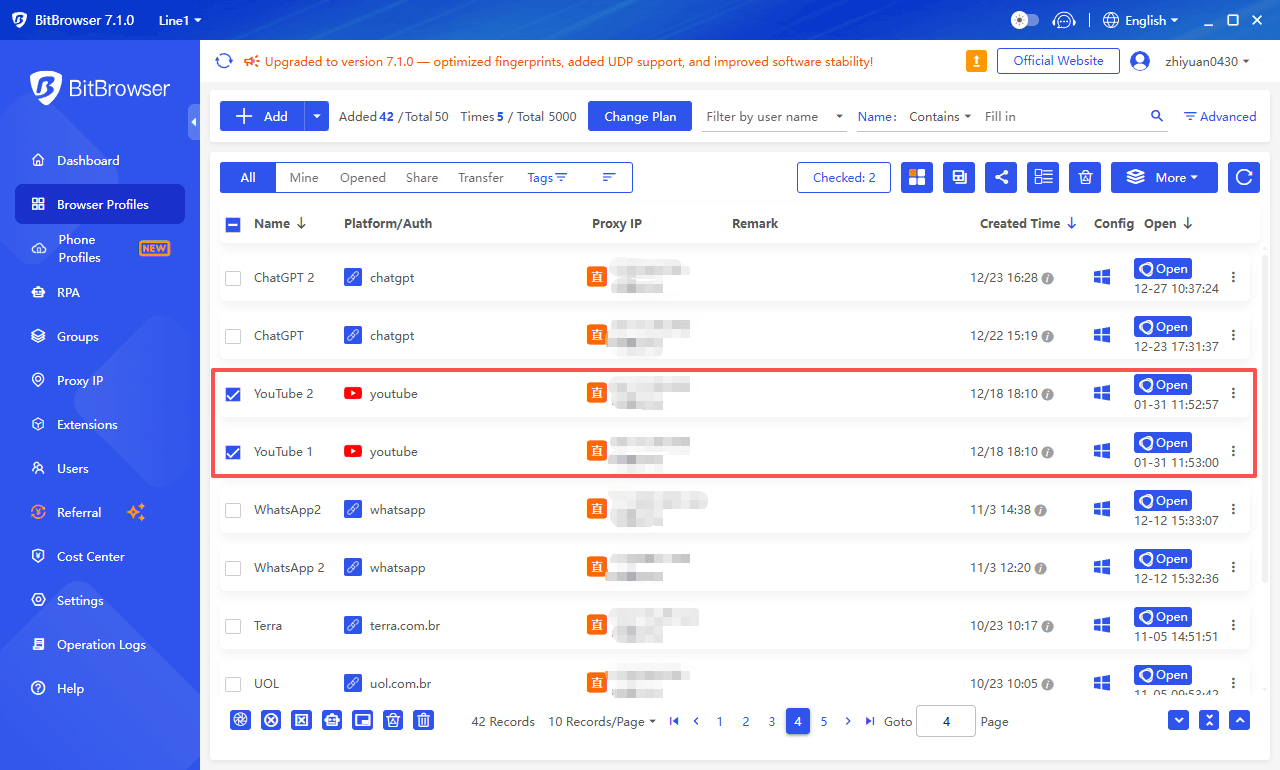The image size is (1280, 770).
Task: Uncheck the YouTube 2 profile checkbox
Action: (x=233, y=394)
